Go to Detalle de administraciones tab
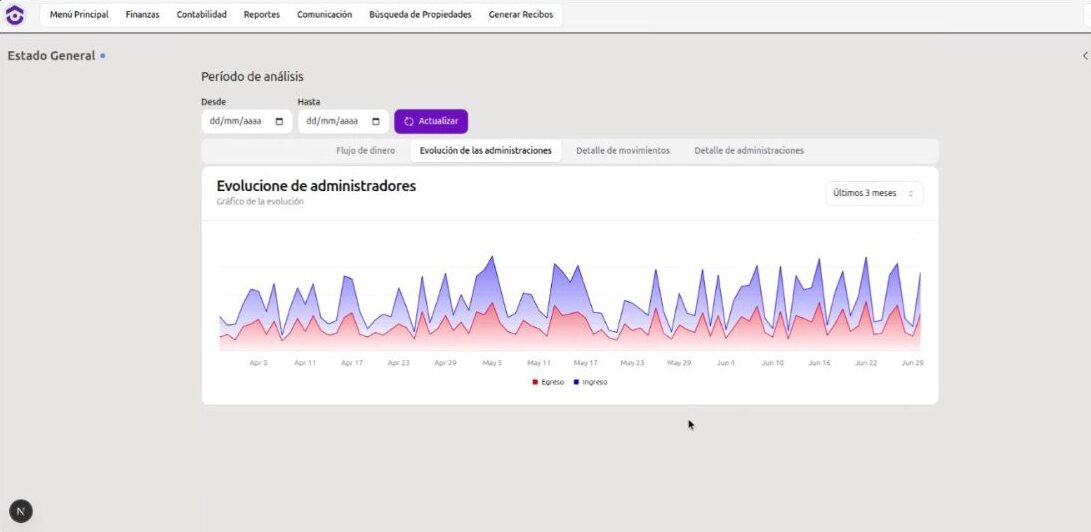The image size is (1091, 532). 748,150
